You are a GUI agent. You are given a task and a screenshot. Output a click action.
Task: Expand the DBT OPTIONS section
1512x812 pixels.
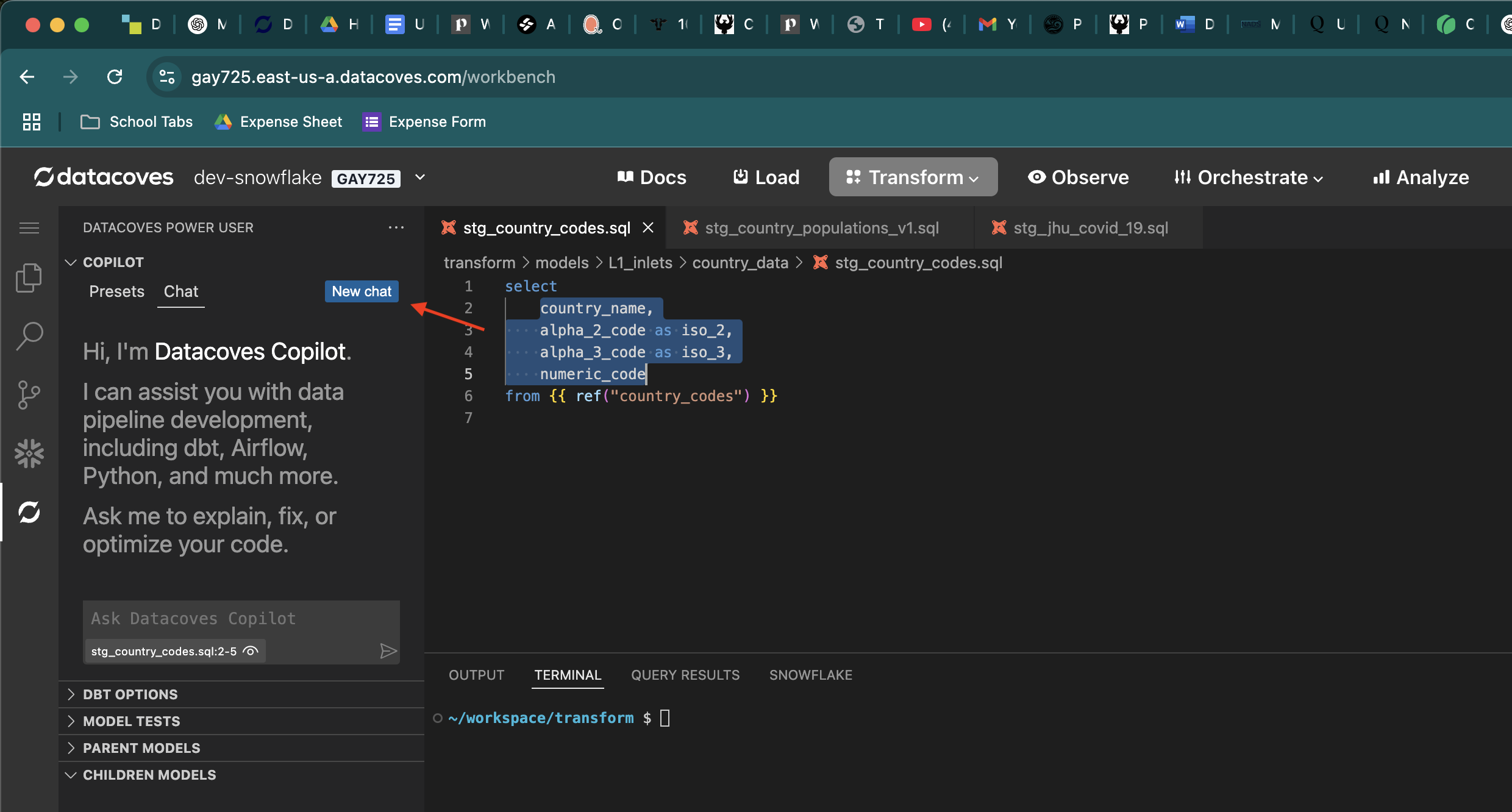[241, 694]
